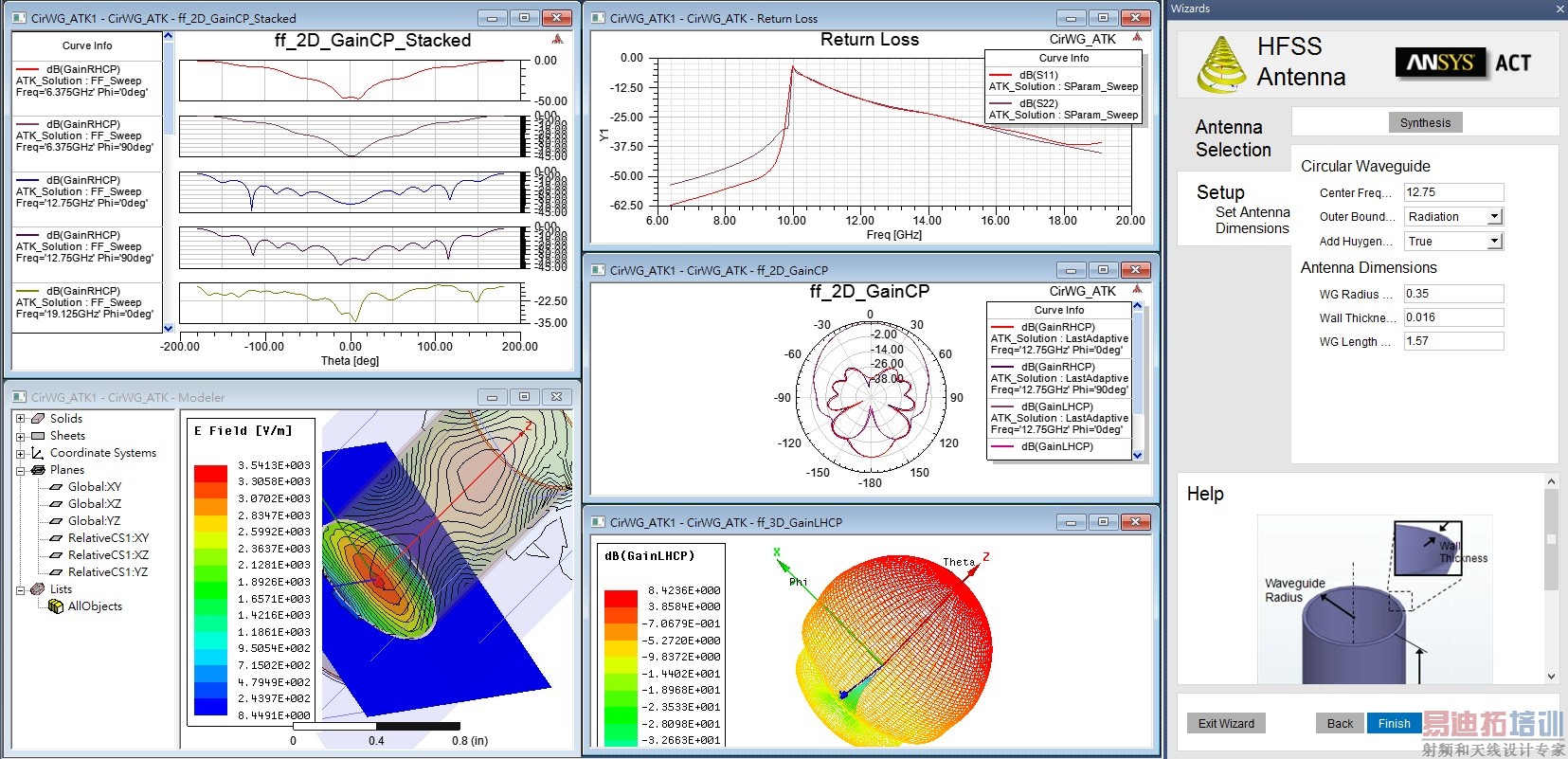Select RelativeCS1:XZ plane in tree
This screenshot has height=759, width=1568.
pyautogui.click(x=108, y=555)
